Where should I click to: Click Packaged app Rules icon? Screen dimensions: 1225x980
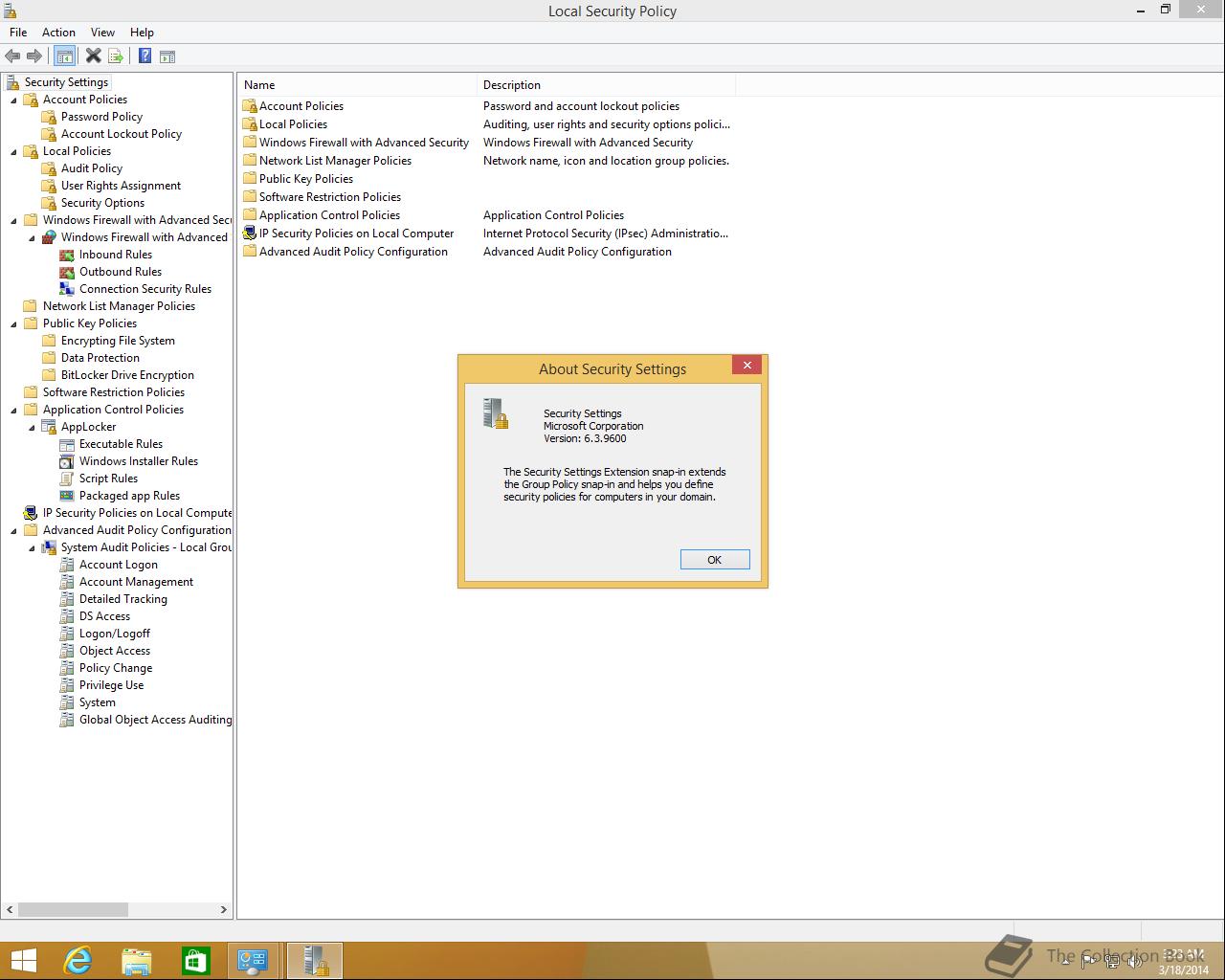click(x=67, y=496)
